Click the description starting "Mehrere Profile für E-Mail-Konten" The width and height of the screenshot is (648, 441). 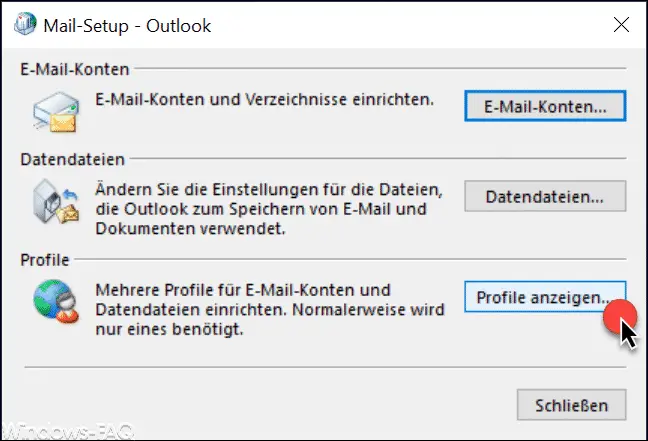(270, 310)
